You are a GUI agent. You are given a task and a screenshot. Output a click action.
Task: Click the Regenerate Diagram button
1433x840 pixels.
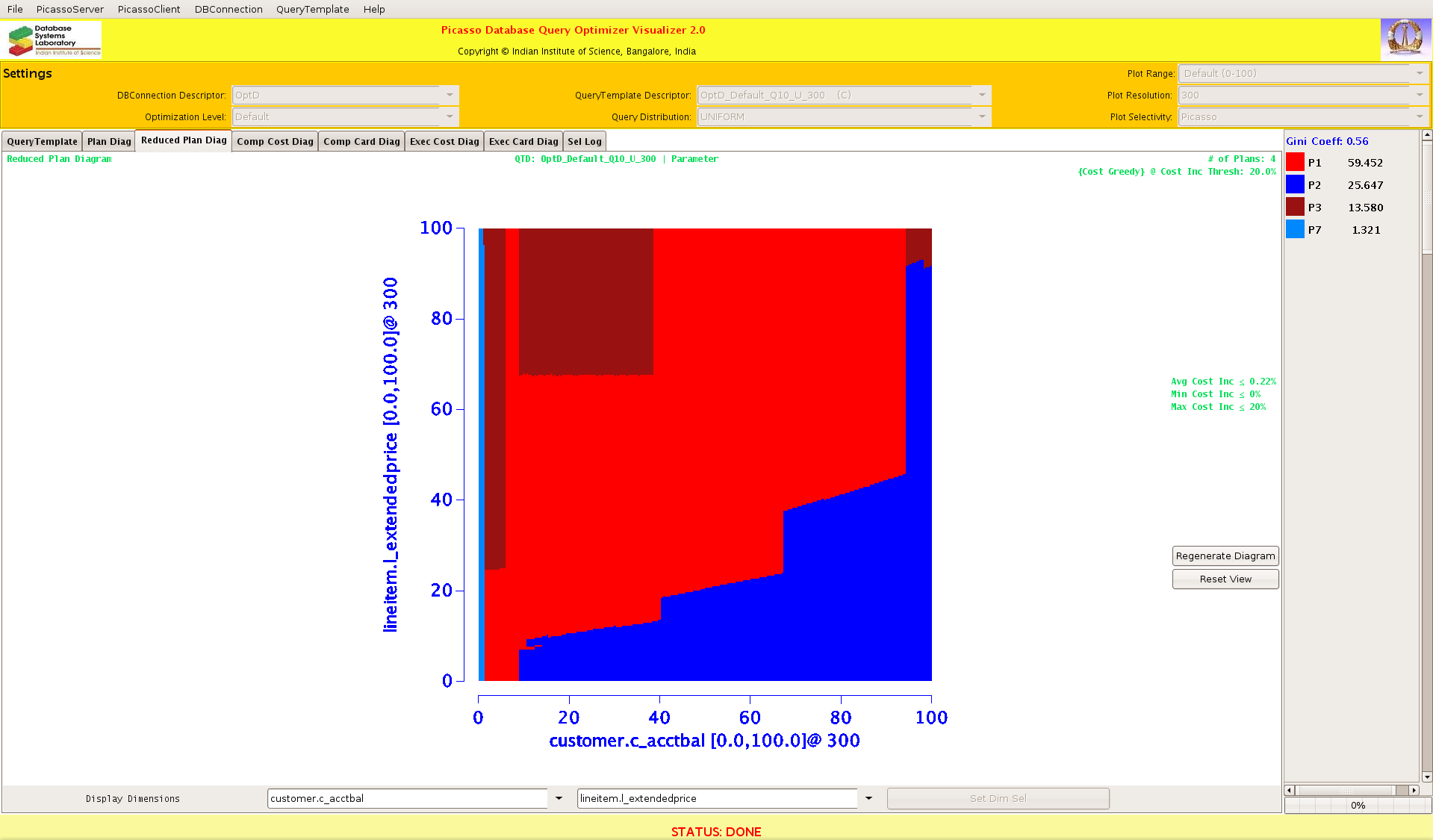click(x=1225, y=556)
